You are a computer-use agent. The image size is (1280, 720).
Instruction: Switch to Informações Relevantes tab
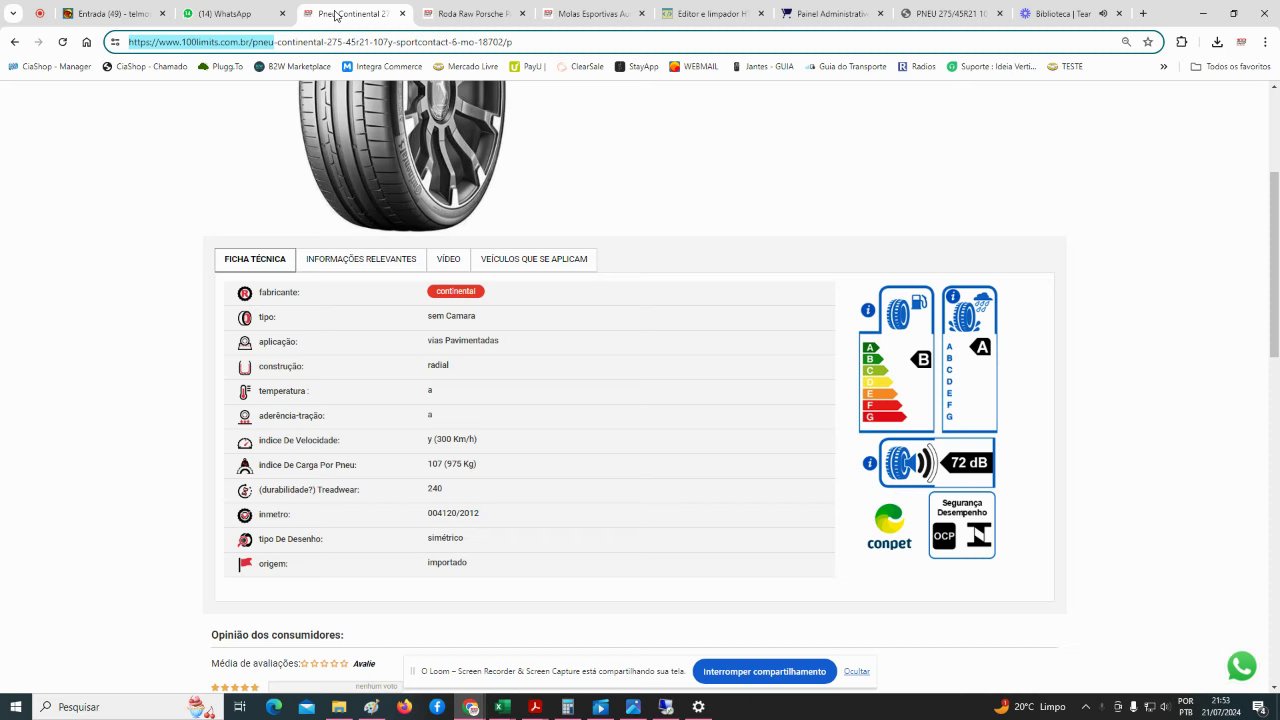tap(361, 260)
